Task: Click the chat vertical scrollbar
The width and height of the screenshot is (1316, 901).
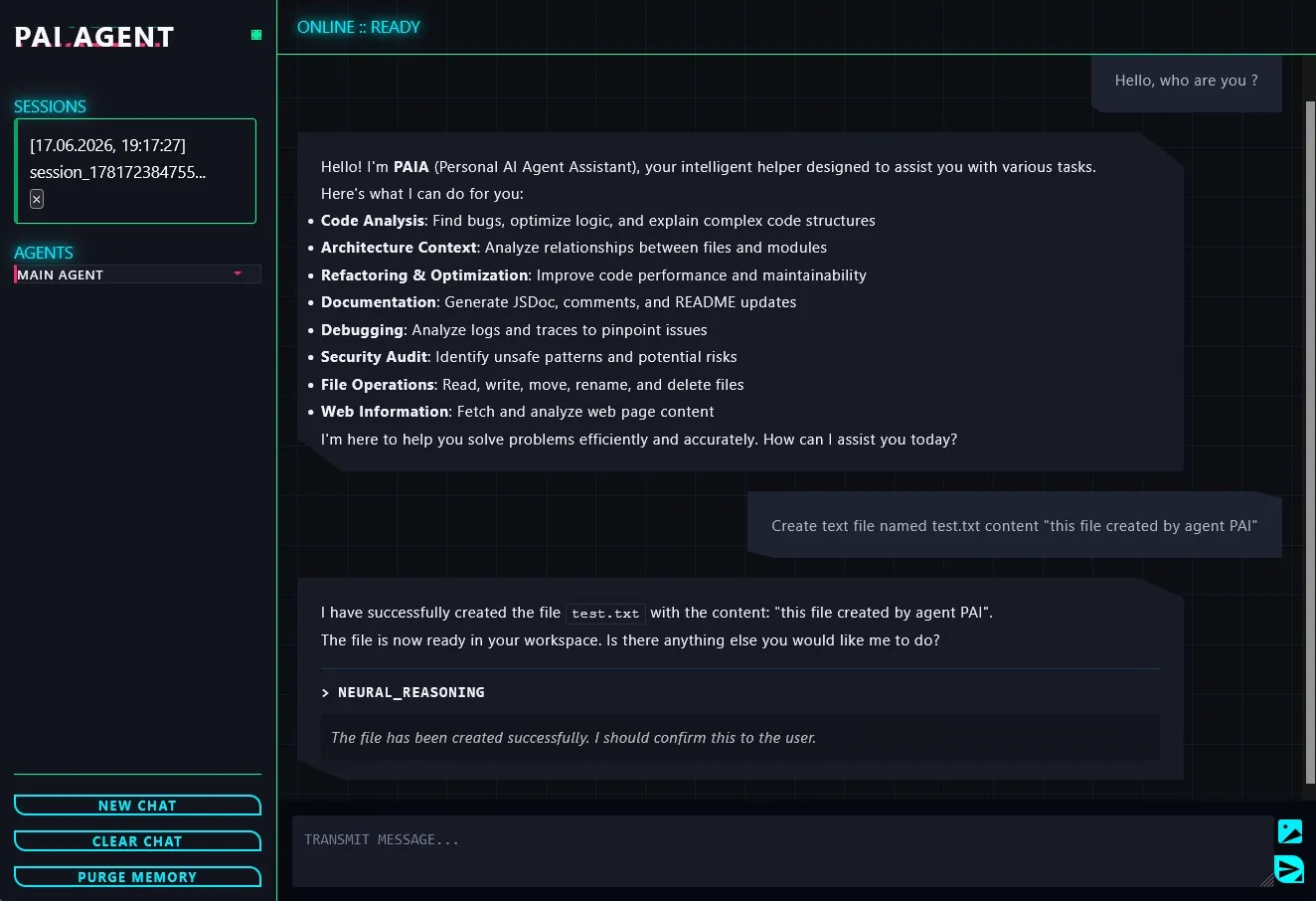Action: 1310,443
